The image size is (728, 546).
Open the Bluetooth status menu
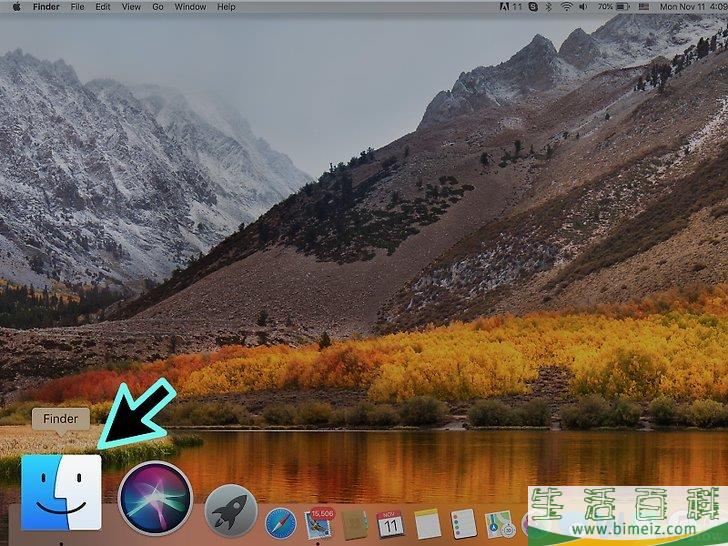click(548, 6)
